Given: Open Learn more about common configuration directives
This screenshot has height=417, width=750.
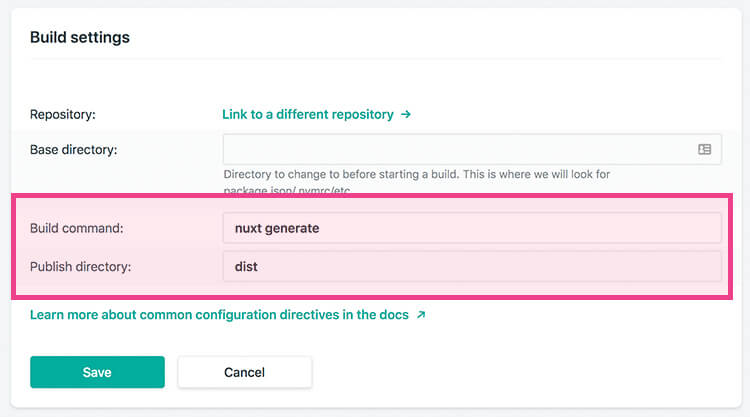Looking at the screenshot, I should 219,315.
